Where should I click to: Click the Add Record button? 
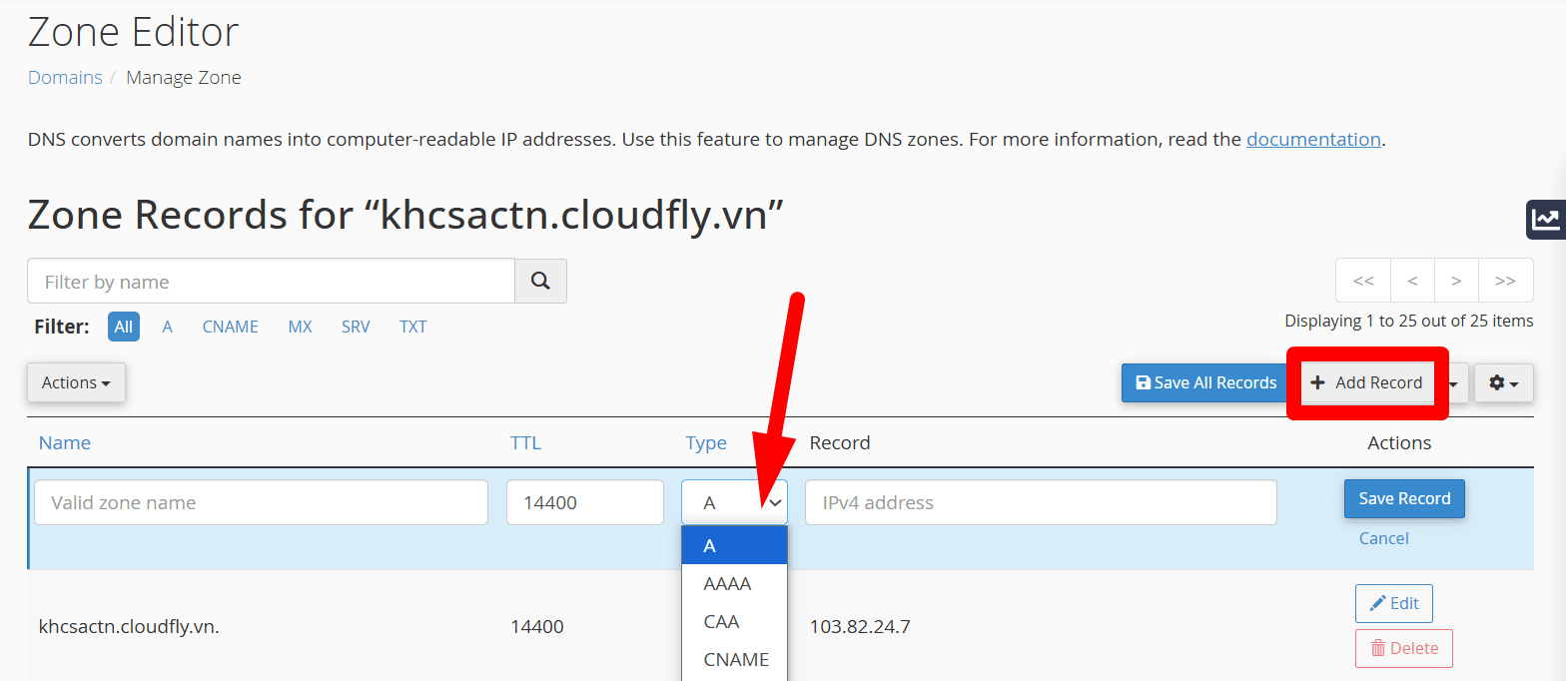pos(1366,382)
